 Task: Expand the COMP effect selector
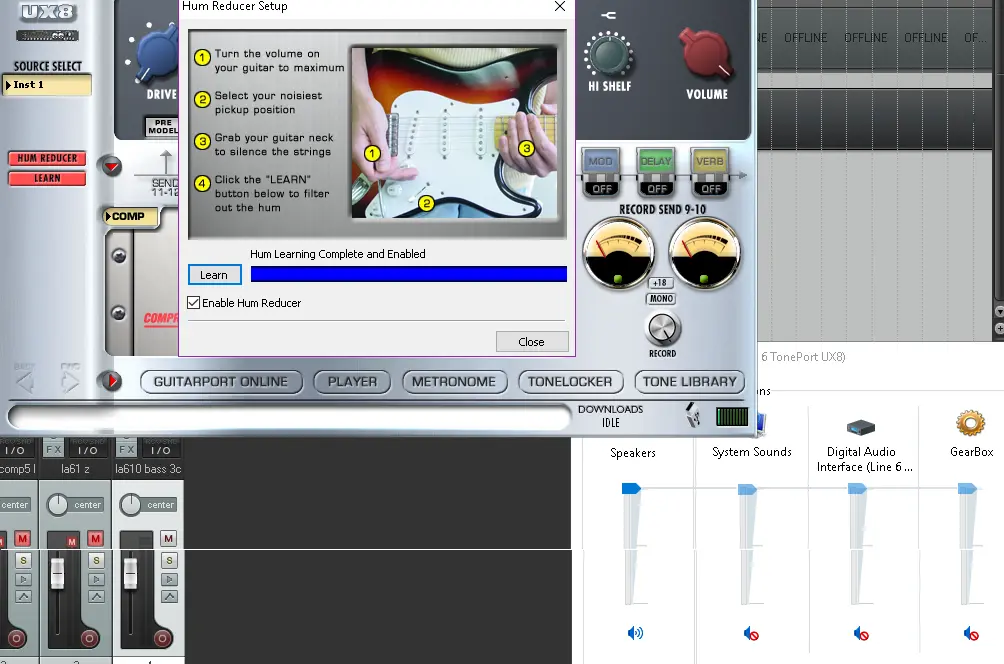(x=131, y=216)
